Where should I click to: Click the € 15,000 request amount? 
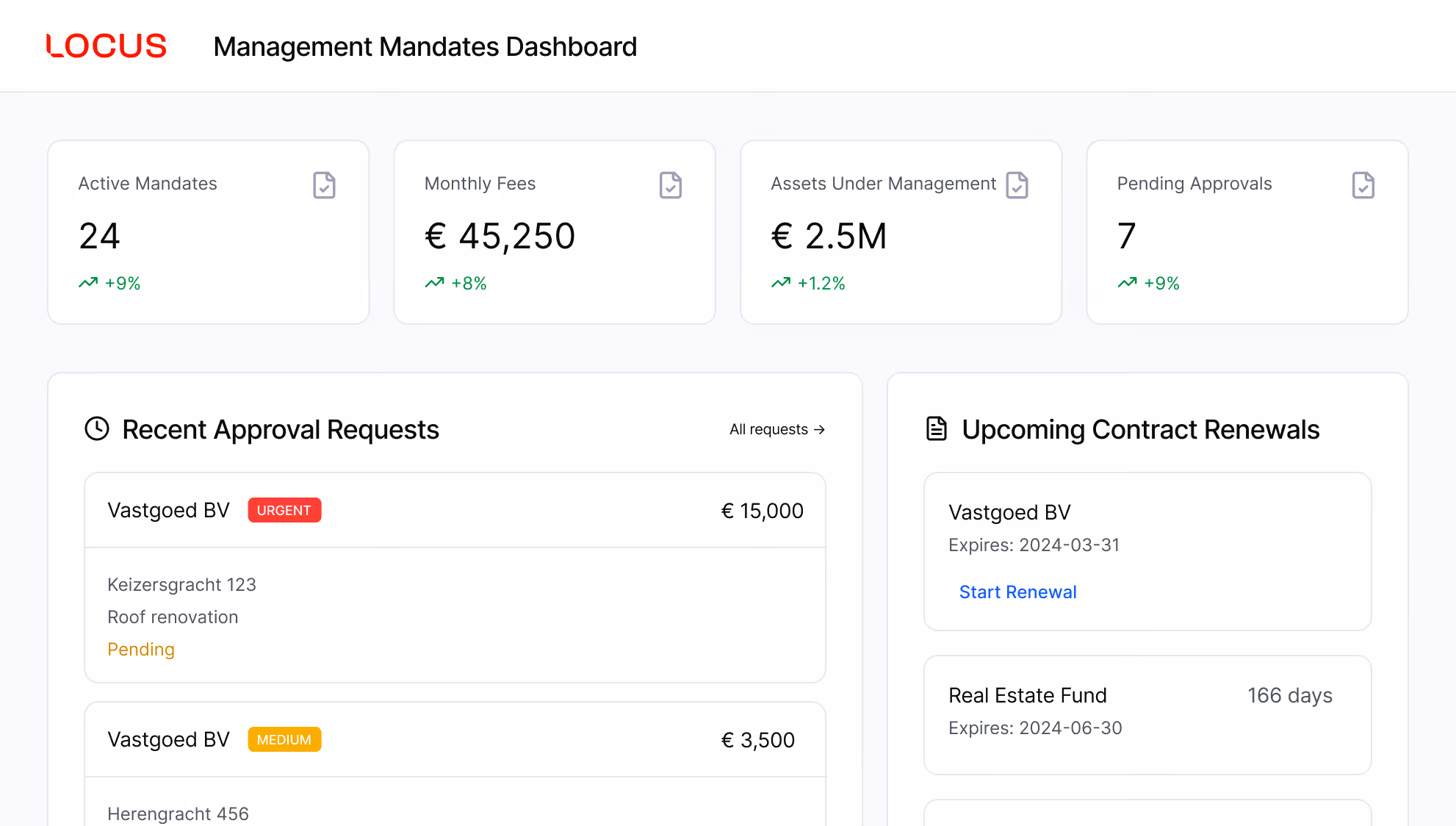(x=762, y=511)
